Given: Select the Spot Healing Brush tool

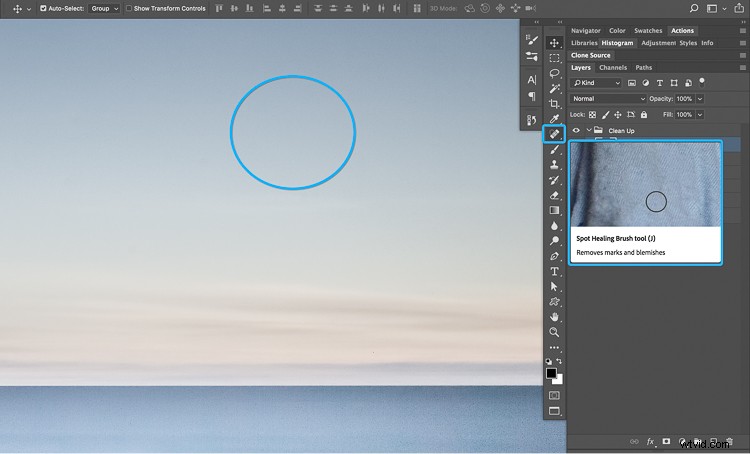Looking at the screenshot, I should pyautogui.click(x=554, y=134).
